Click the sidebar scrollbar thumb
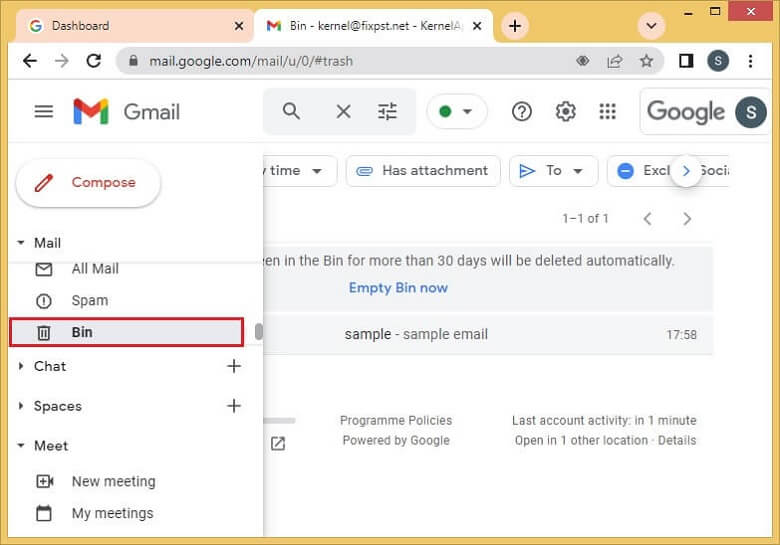The width and height of the screenshot is (780, 545). click(x=258, y=332)
